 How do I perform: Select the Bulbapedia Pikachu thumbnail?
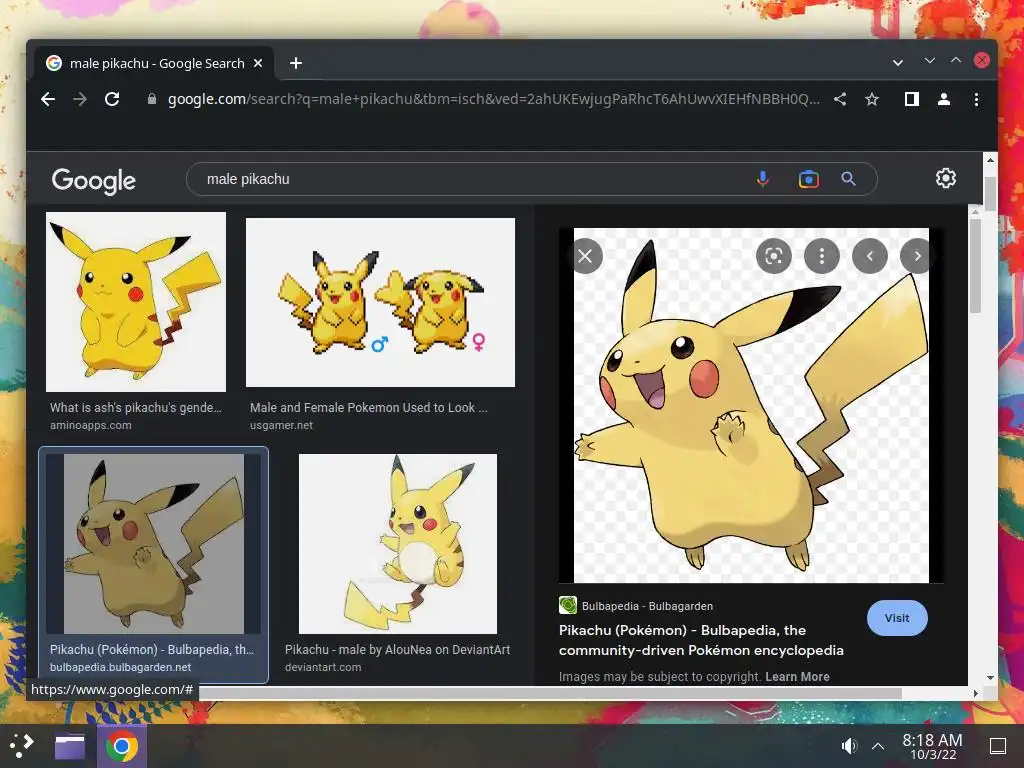coord(153,543)
